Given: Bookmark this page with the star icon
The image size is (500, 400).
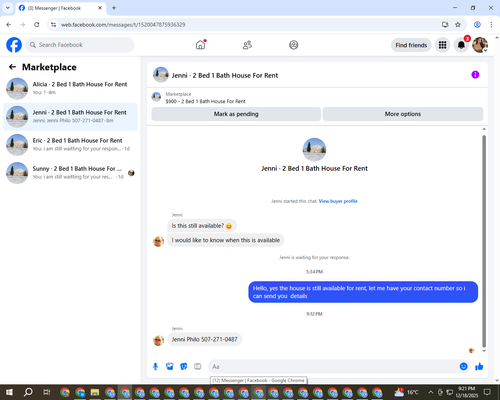Looking at the screenshot, I should tap(458, 25).
